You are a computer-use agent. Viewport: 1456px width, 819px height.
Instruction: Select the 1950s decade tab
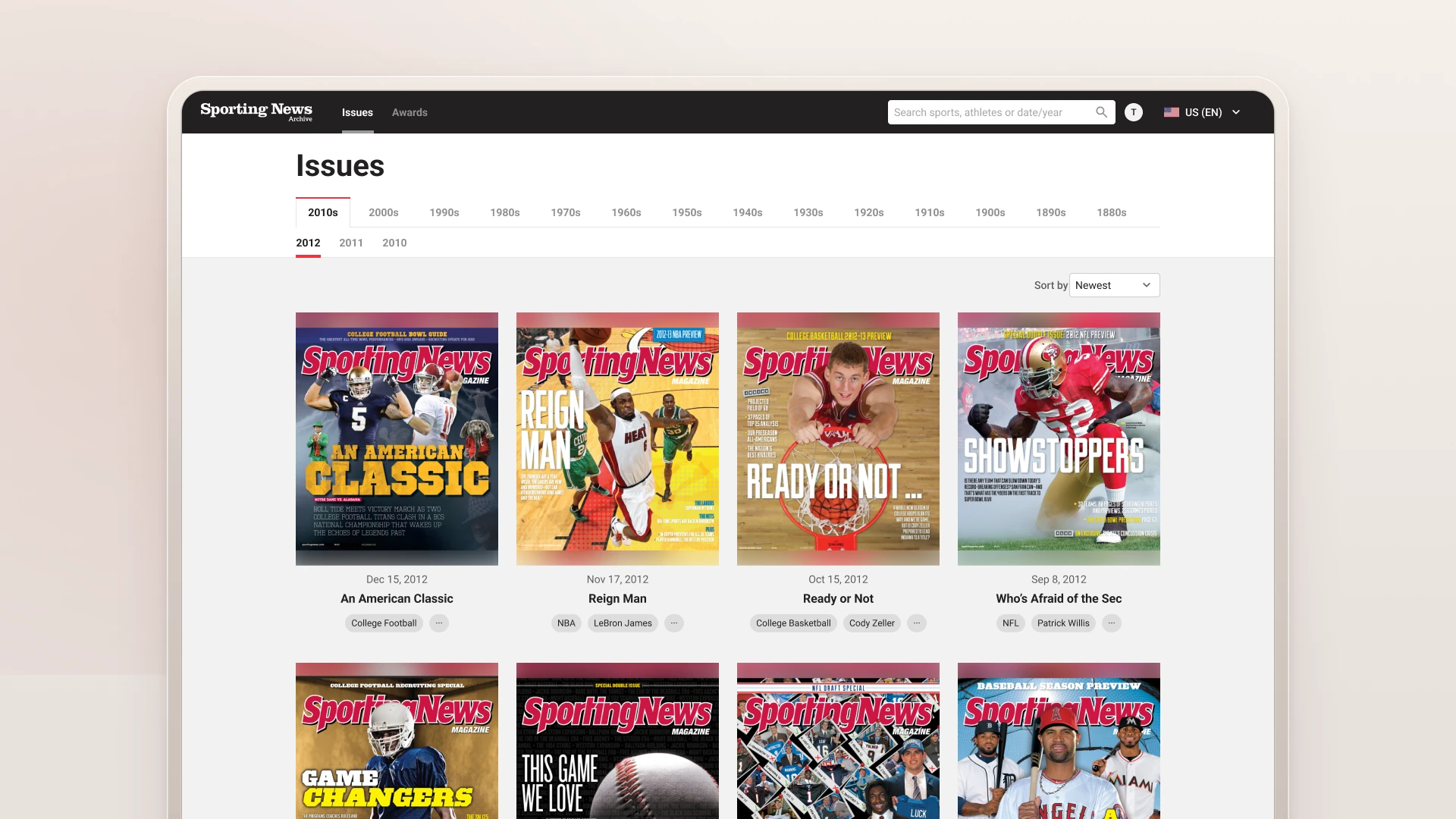pos(687,212)
